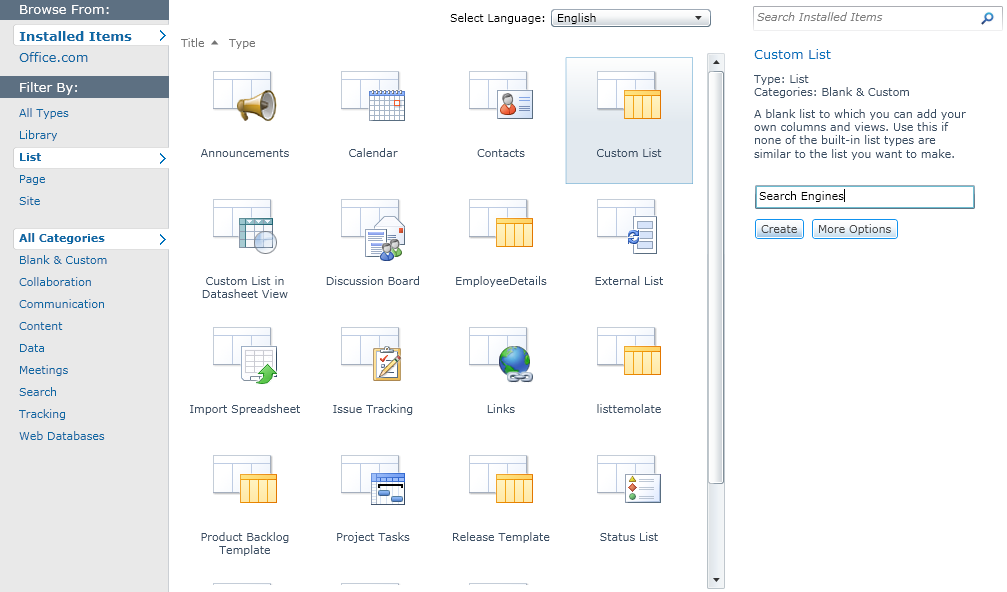Filter templates by Tracking category
This screenshot has height=592, width=1007.
pyautogui.click(x=42, y=414)
